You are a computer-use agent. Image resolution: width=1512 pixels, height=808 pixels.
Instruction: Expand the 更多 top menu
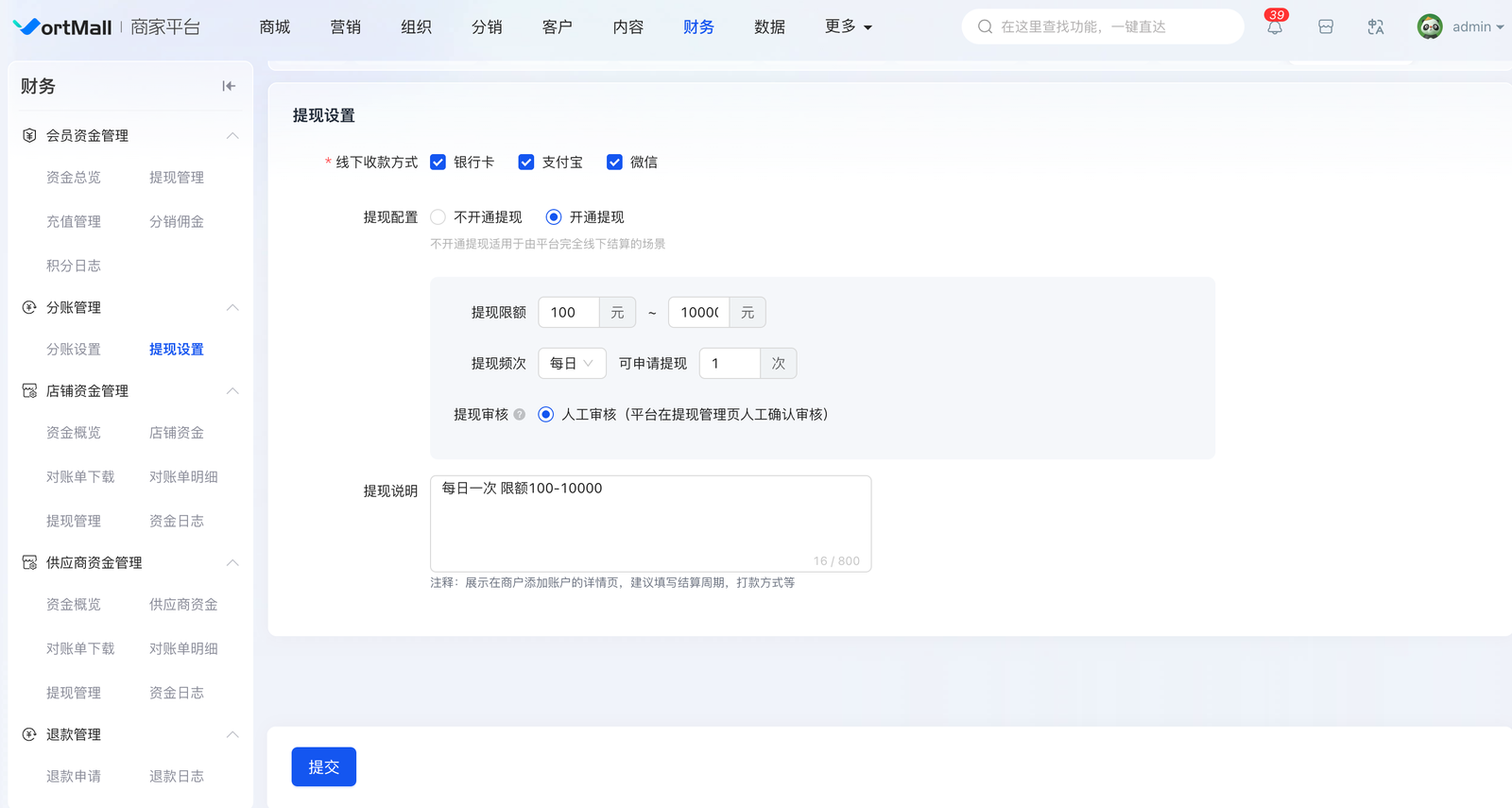pos(848,26)
